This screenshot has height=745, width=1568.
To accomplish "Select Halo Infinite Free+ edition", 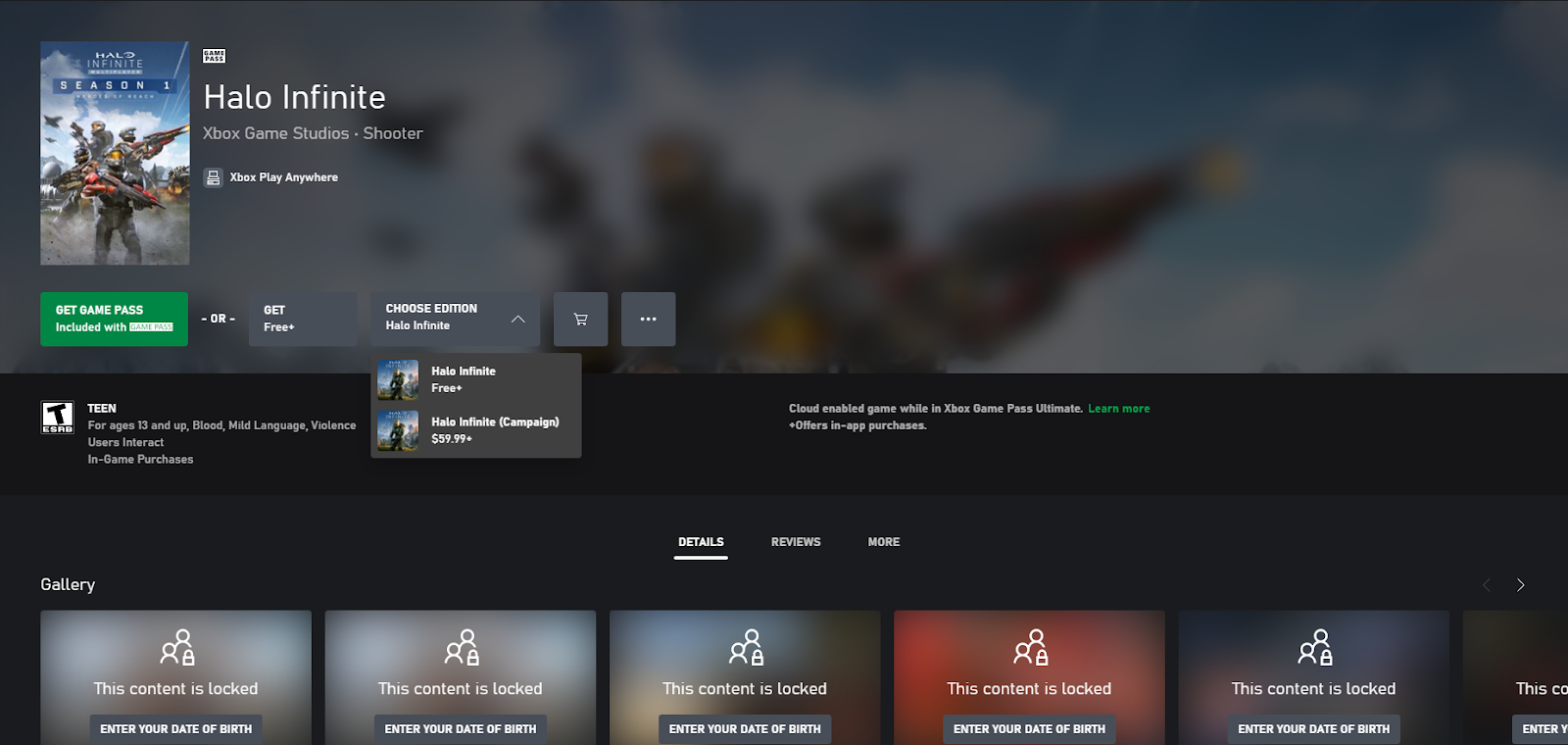I will (476, 379).
